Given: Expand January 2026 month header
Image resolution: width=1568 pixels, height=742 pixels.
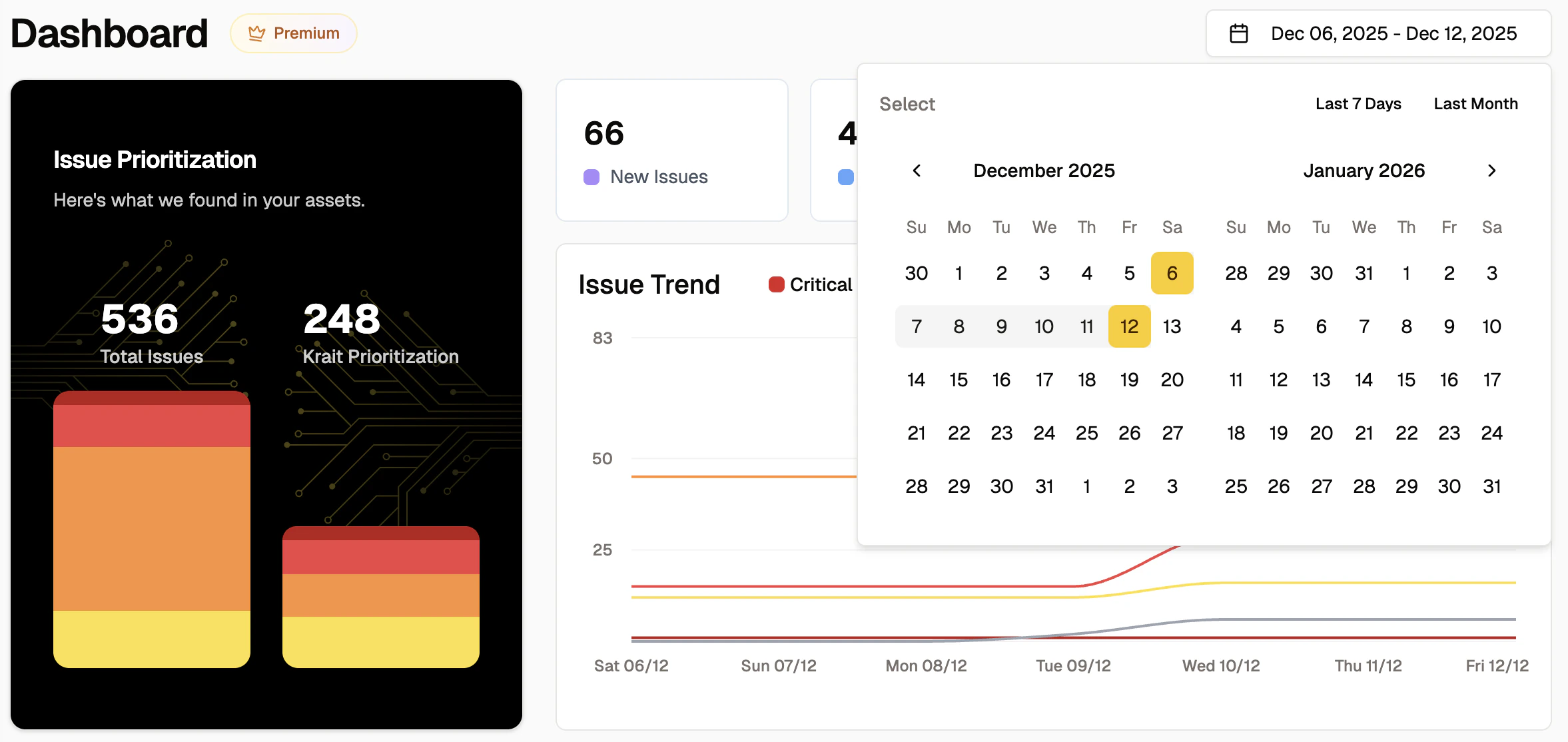Looking at the screenshot, I should point(1364,171).
